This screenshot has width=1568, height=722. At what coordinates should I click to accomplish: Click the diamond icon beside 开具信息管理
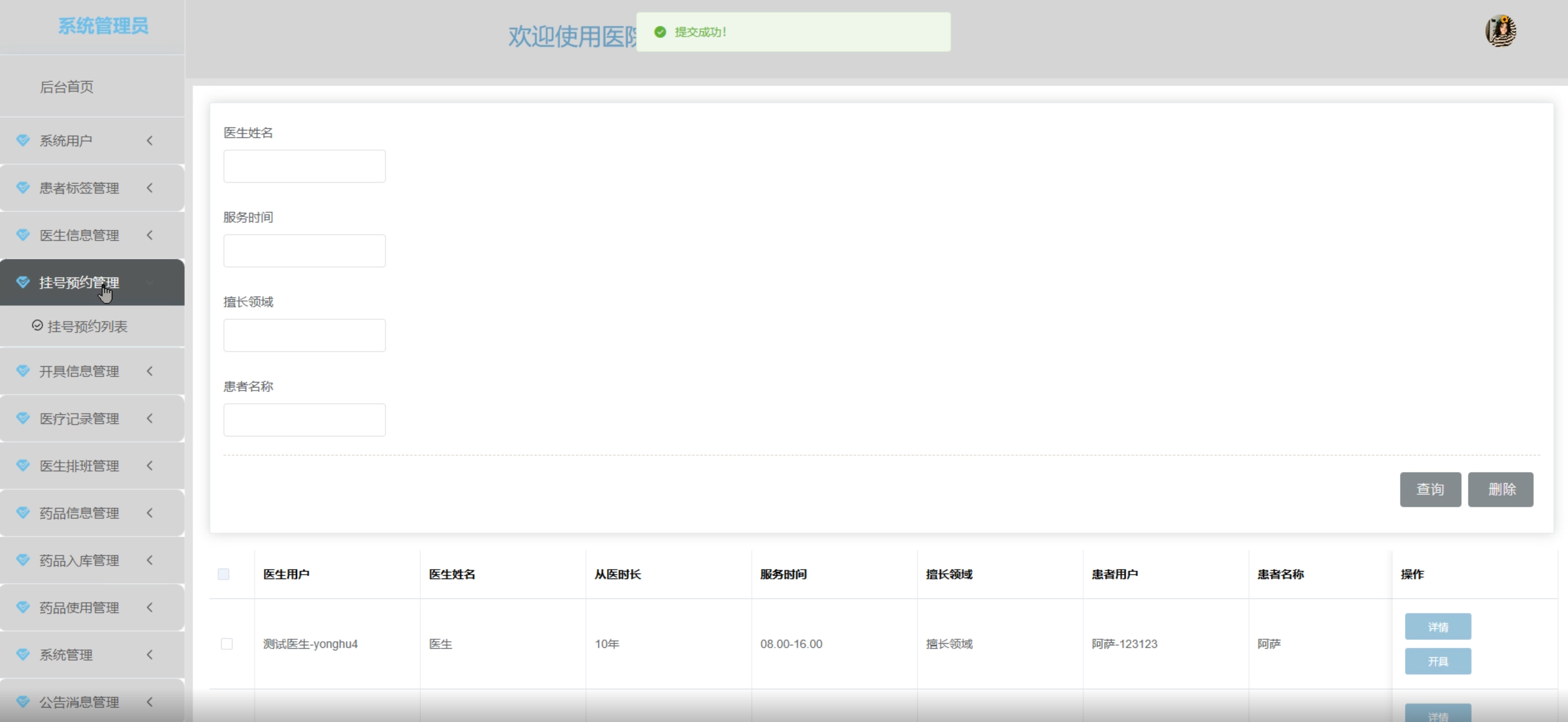tap(23, 371)
